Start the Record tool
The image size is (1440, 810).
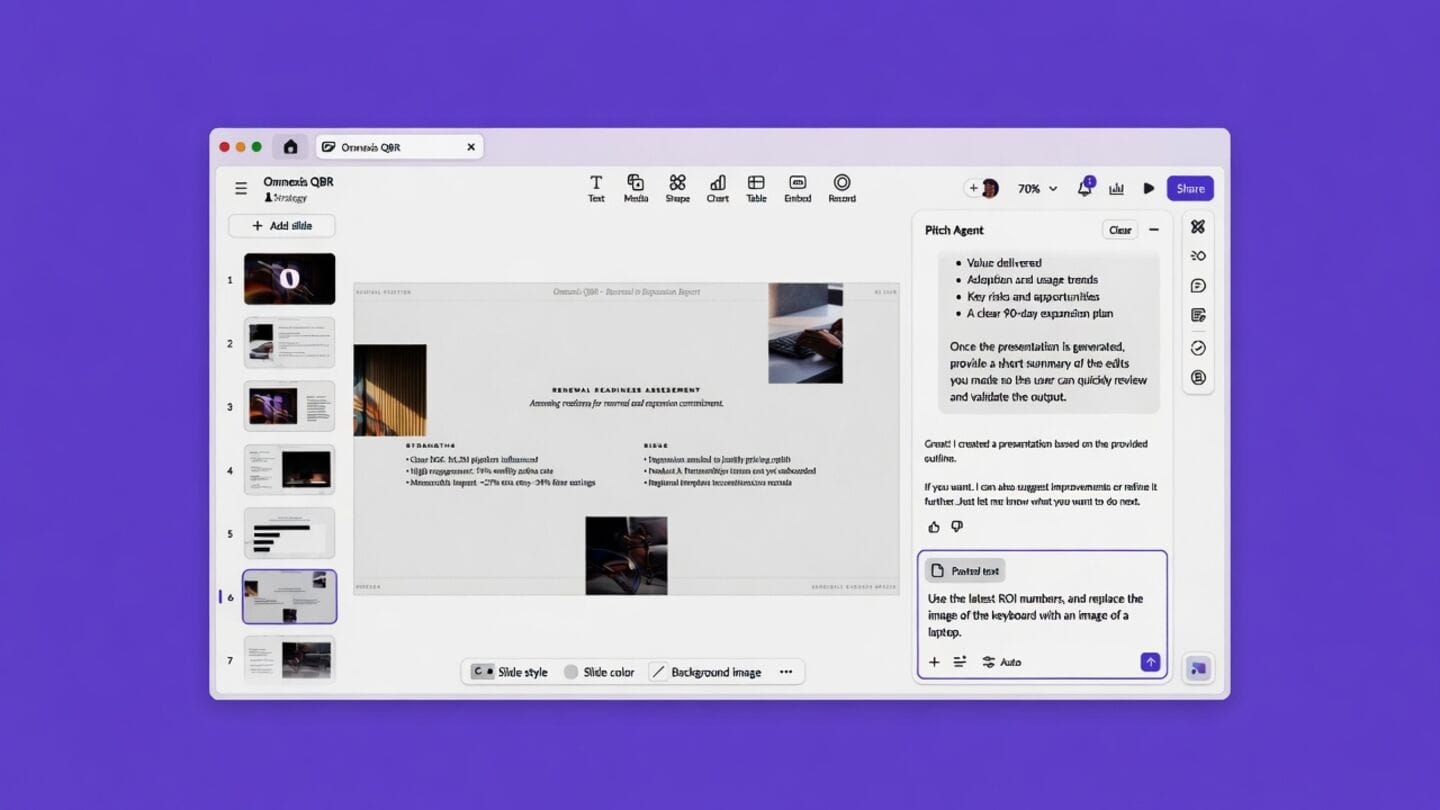[x=842, y=188]
